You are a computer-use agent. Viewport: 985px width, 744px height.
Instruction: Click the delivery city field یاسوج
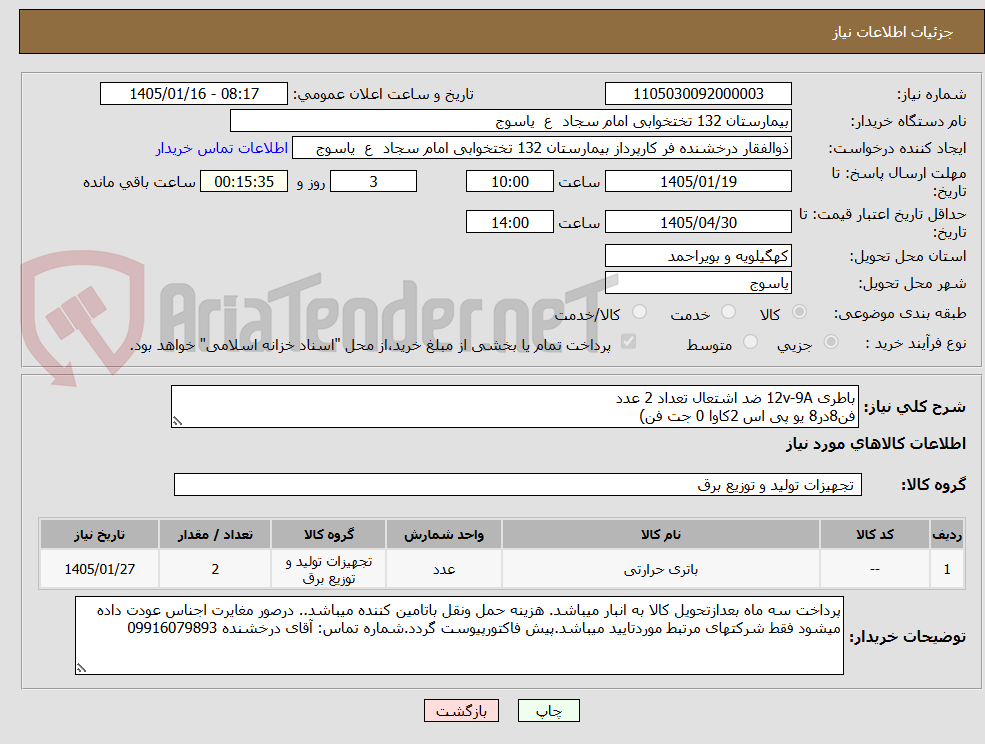coord(698,283)
